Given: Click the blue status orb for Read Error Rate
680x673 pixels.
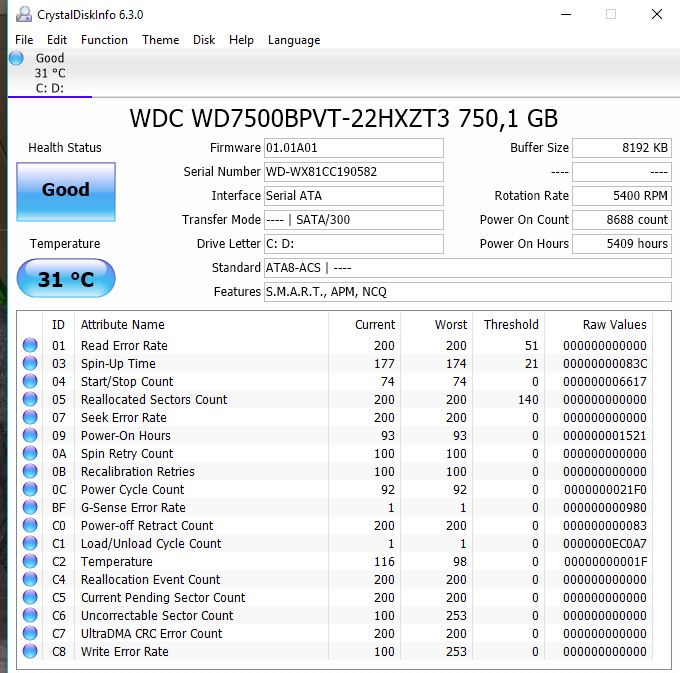Looking at the screenshot, I should [x=30, y=346].
